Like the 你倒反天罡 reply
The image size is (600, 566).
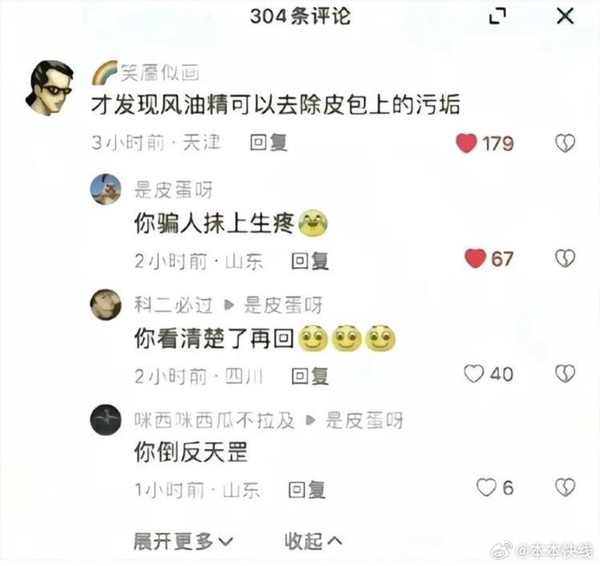[486, 488]
